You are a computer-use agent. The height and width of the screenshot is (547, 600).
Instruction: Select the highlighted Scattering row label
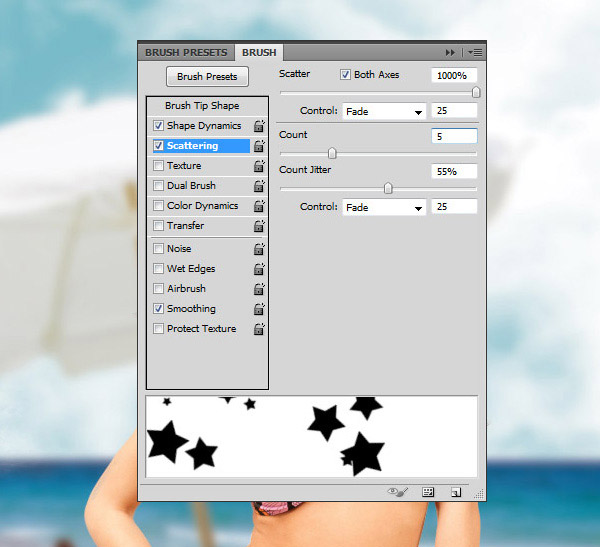point(192,146)
